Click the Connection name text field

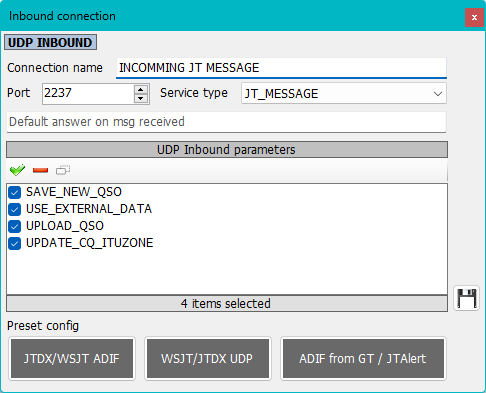281,68
